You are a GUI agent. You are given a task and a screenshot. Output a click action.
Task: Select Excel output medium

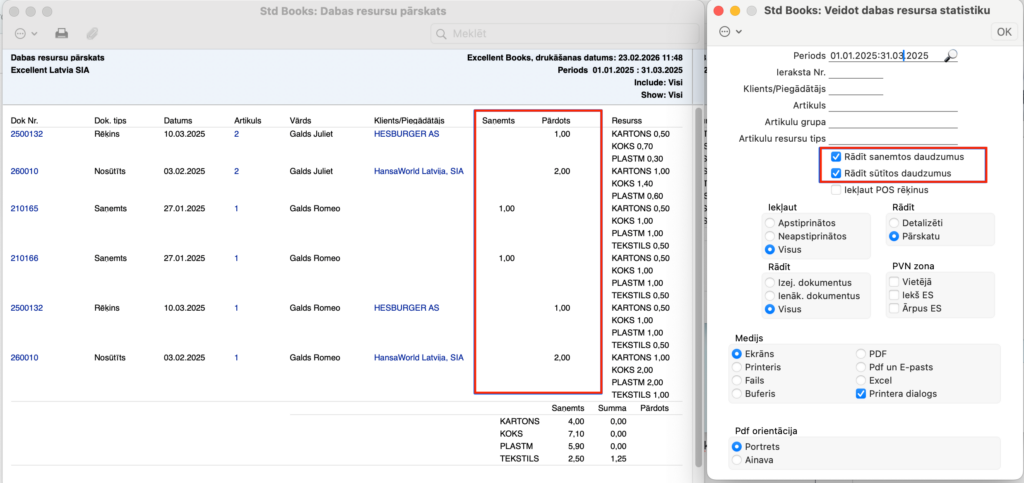861,381
